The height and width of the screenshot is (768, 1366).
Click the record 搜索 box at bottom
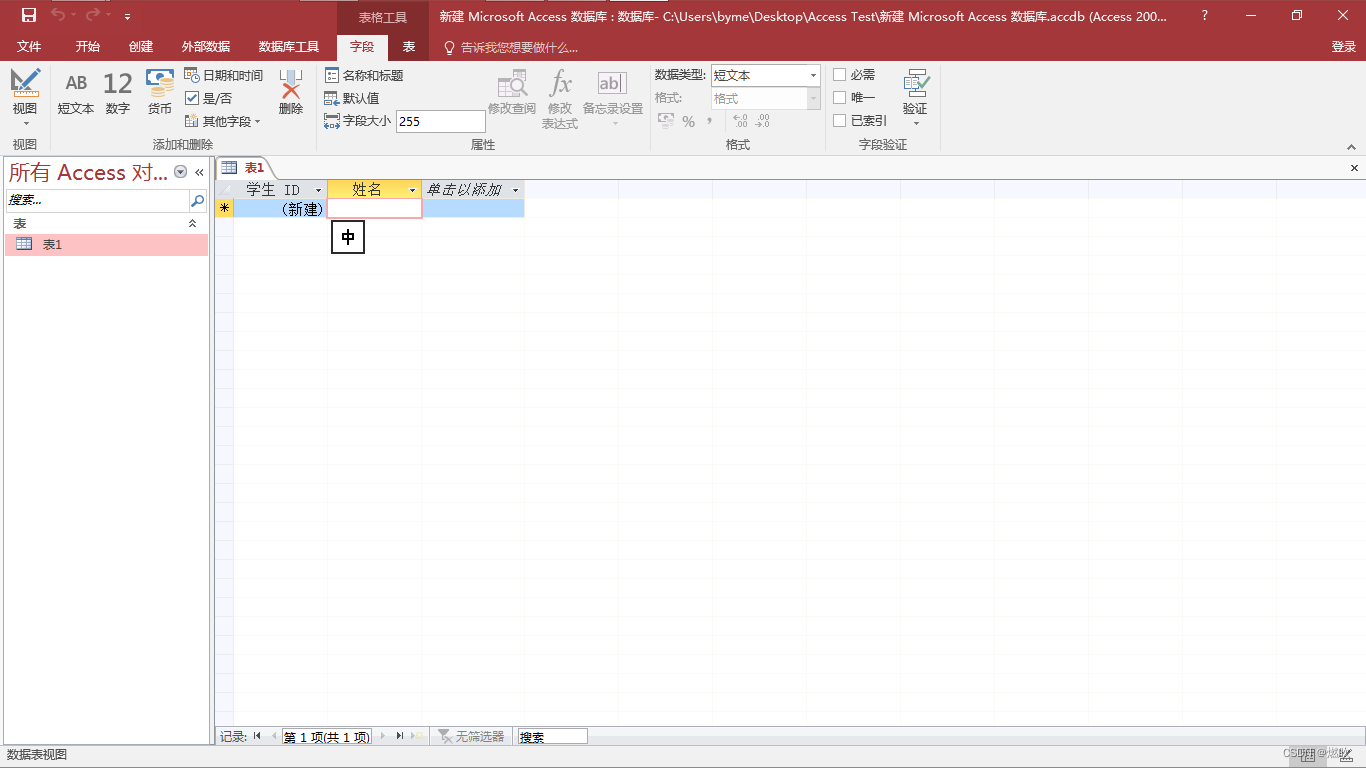pos(552,736)
